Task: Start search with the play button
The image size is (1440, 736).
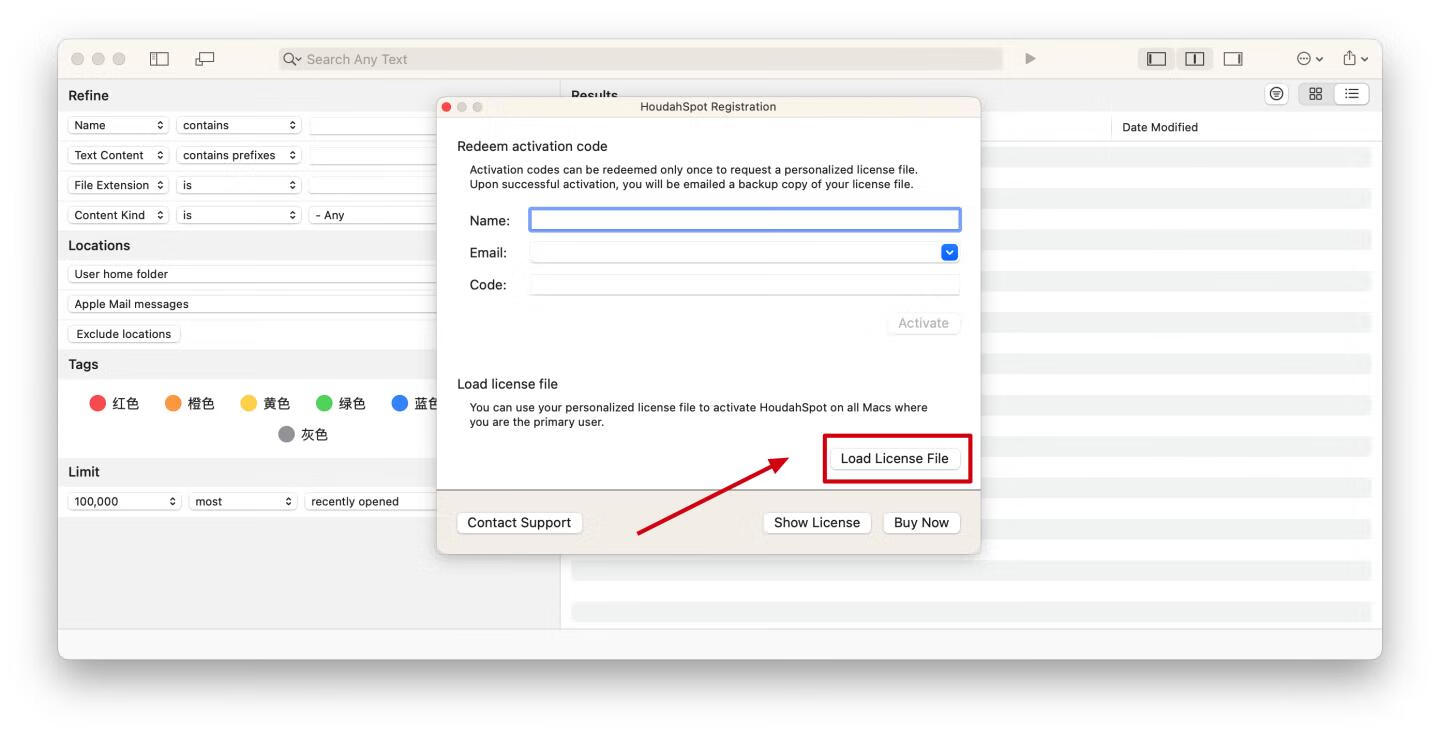Action: [1030, 59]
